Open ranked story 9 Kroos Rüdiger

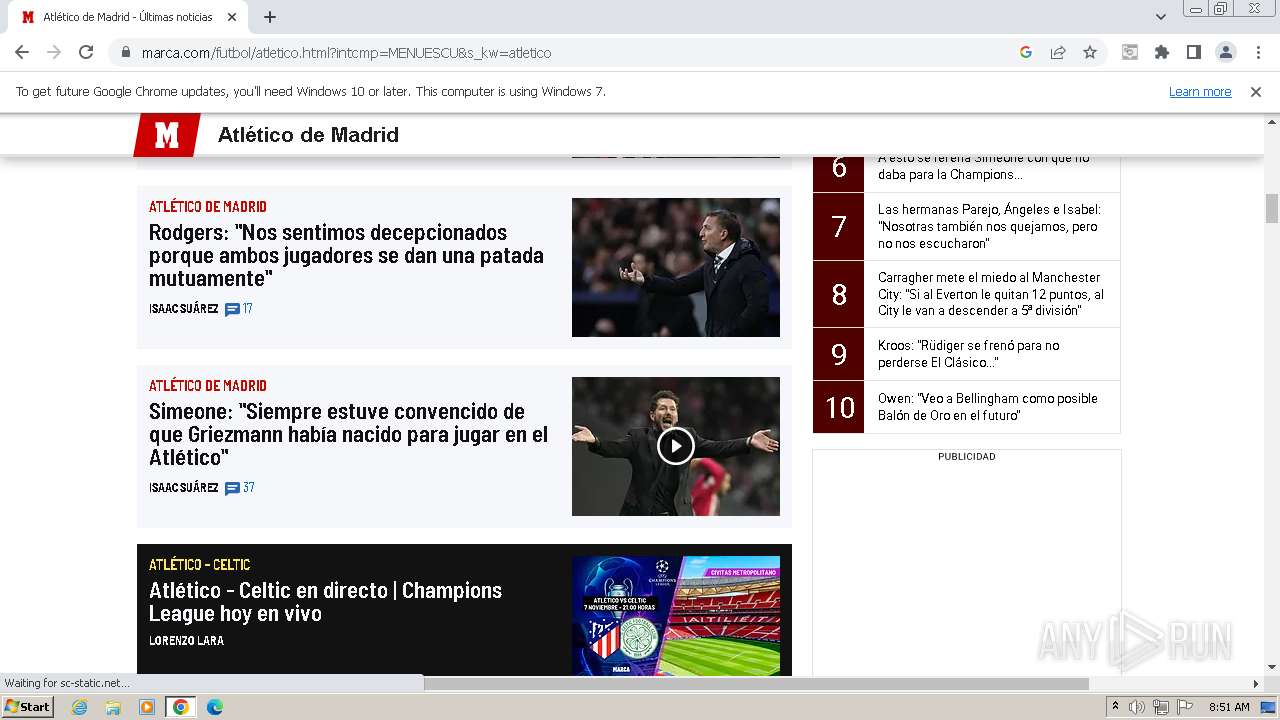tap(967, 354)
